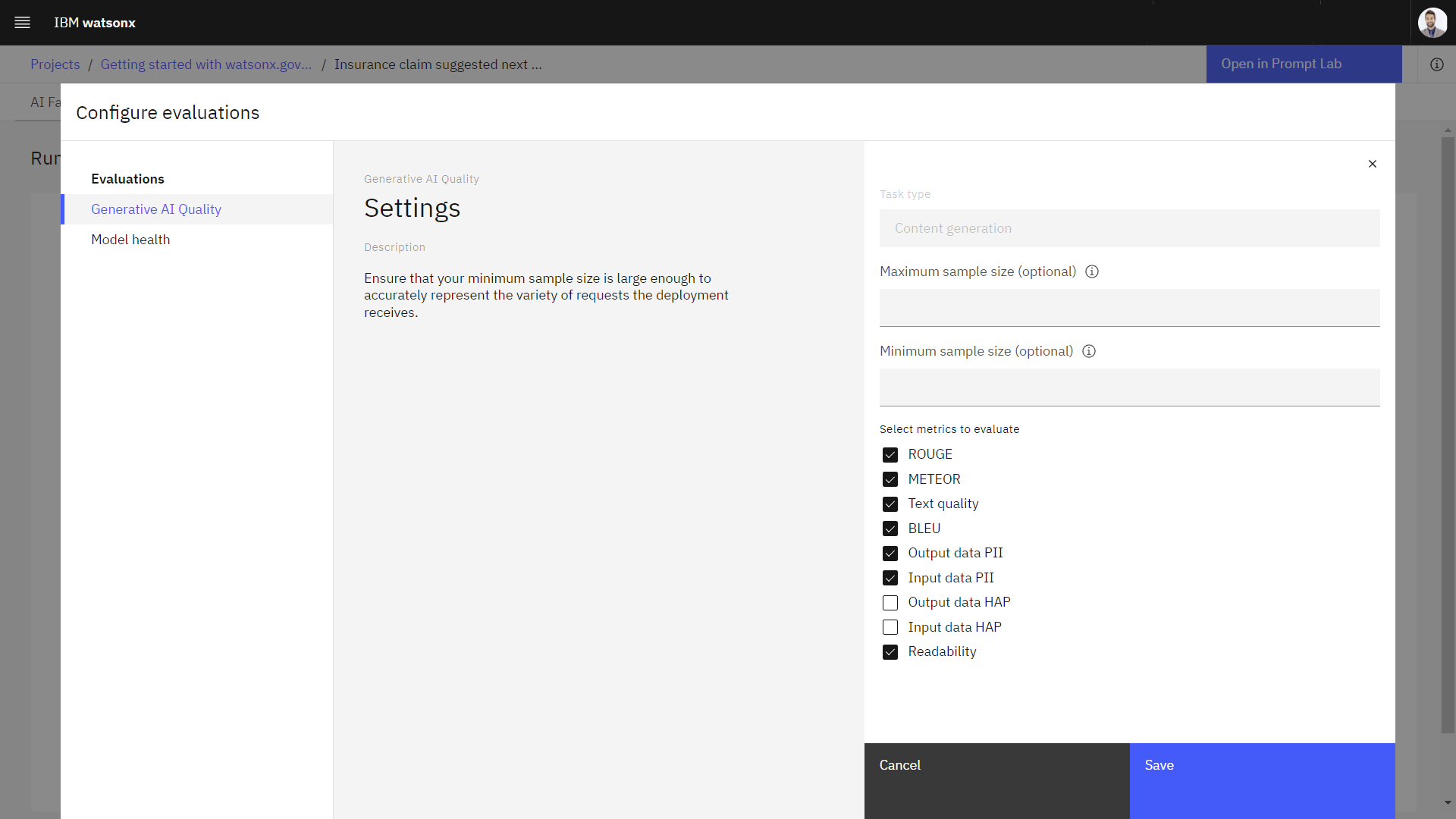Image resolution: width=1456 pixels, height=819 pixels.
Task: Click the Projects breadcrumb link
Action: coord(55,64)
